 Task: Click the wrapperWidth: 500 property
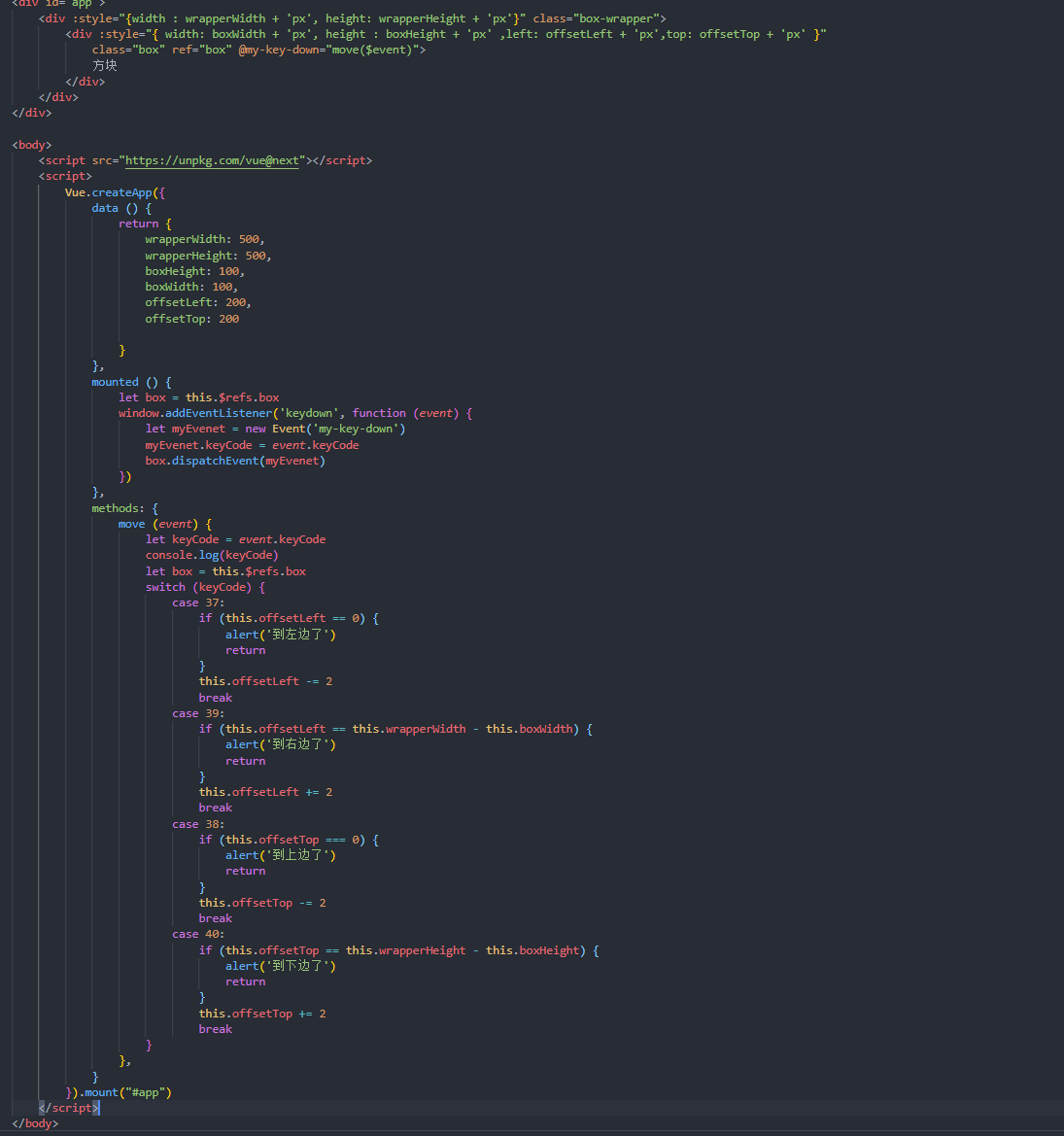205,240
